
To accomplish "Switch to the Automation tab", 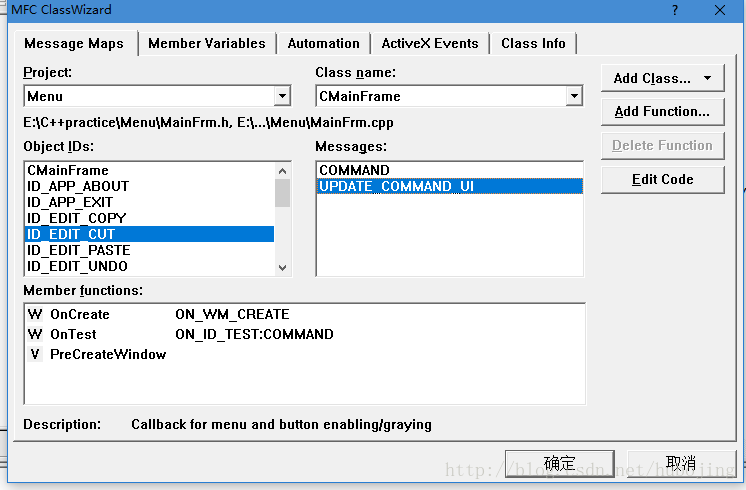I will [324, 44].
